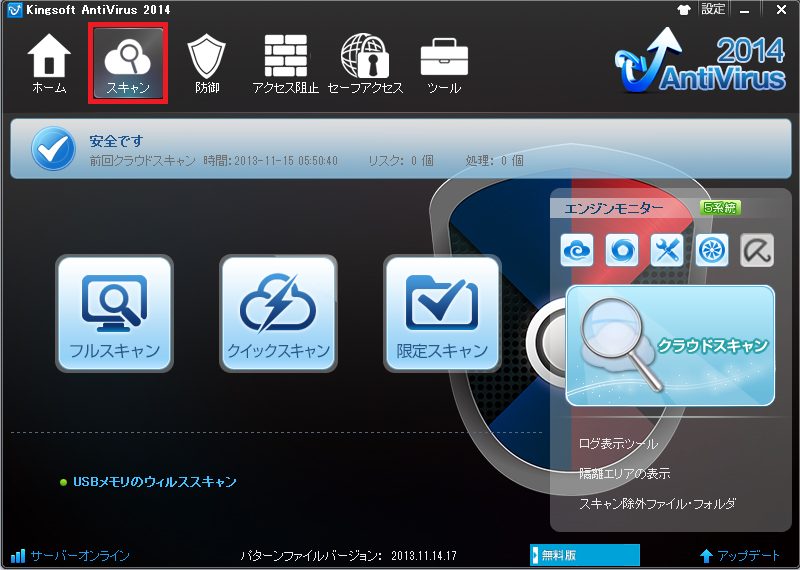Start a クイックスキャン (Quick Scan)
This screenshot has height=570, width=800.
[279, 313]
